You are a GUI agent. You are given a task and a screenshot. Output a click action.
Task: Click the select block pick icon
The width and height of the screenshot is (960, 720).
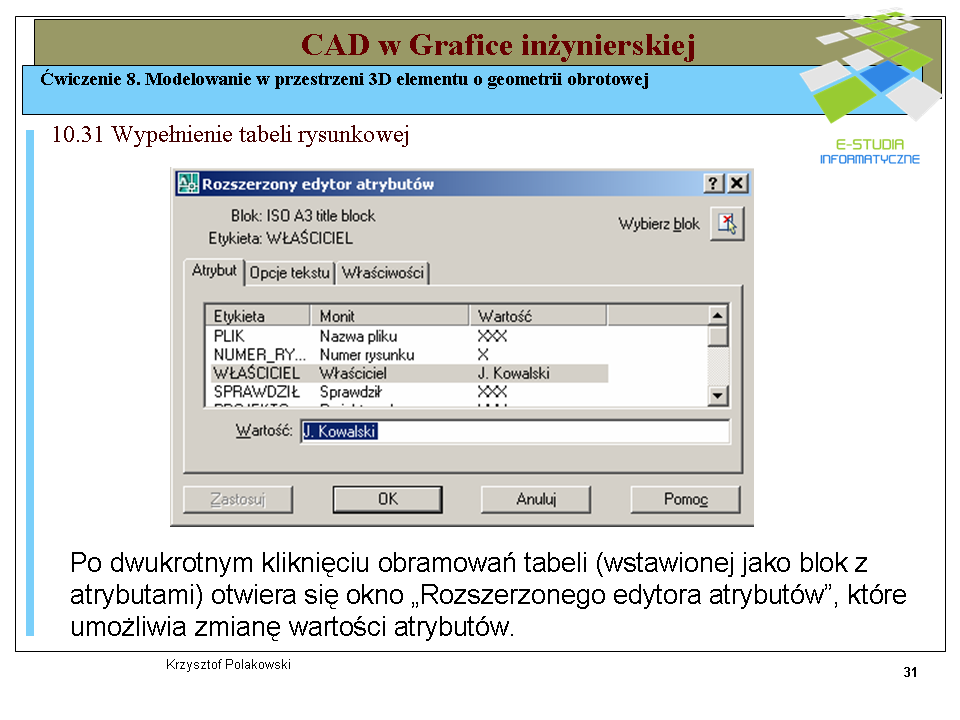(x=727, y=224)
